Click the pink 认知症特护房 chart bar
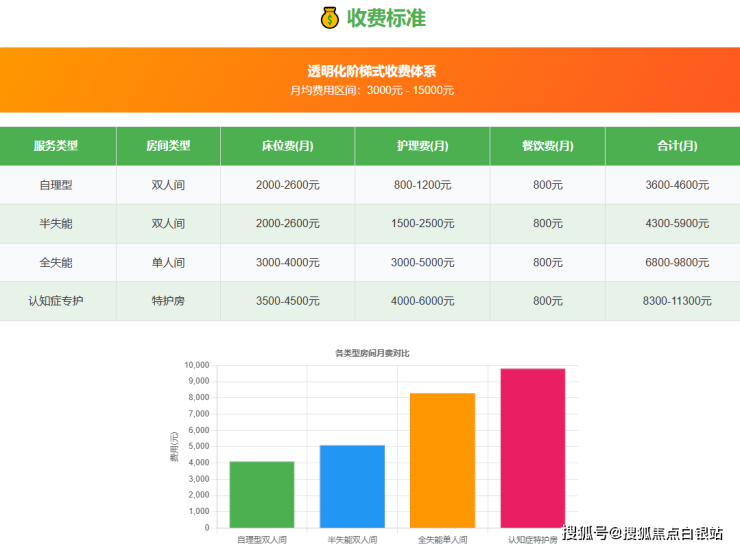The width and height of the screenshot is (740, 549). (x=533, y=448)
